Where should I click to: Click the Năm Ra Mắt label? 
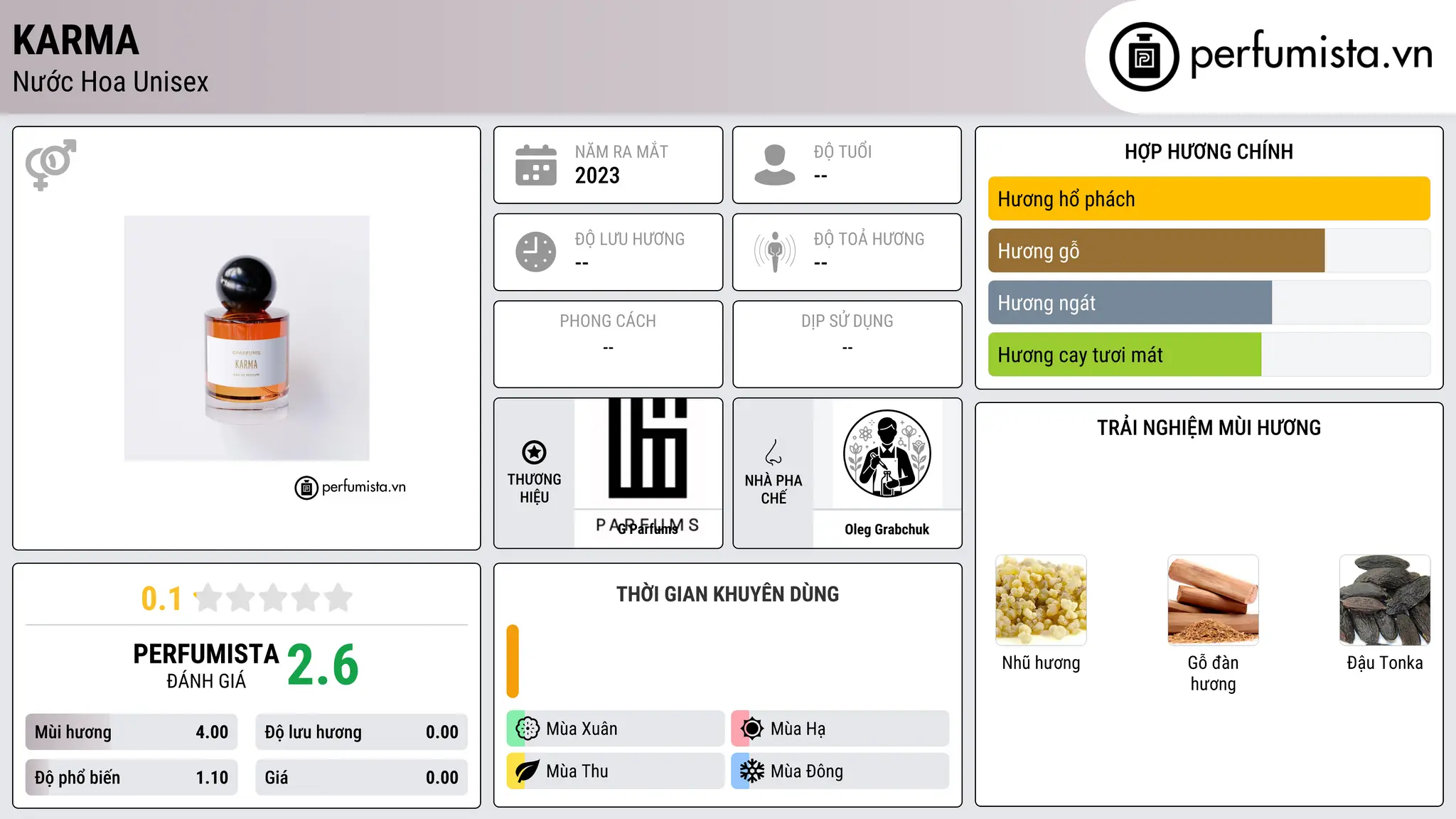pos(621,151)
